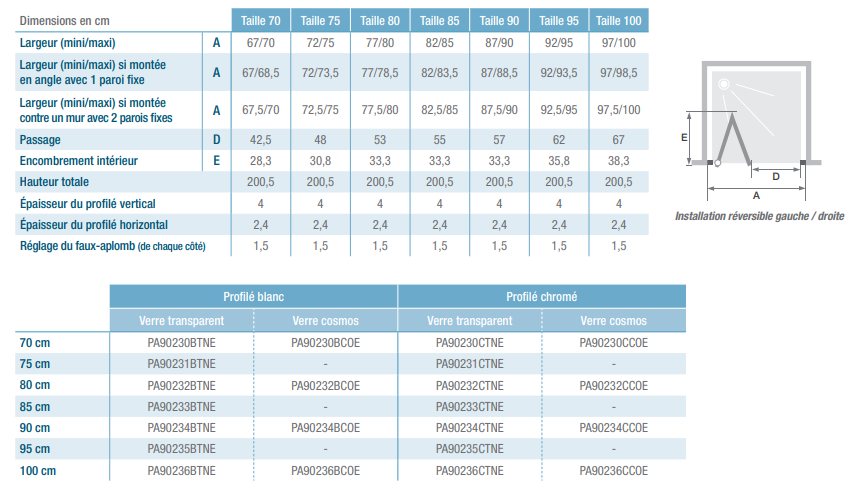Select reference PA90236CCOE
The image size is (853, 489).
click(614, 471)
